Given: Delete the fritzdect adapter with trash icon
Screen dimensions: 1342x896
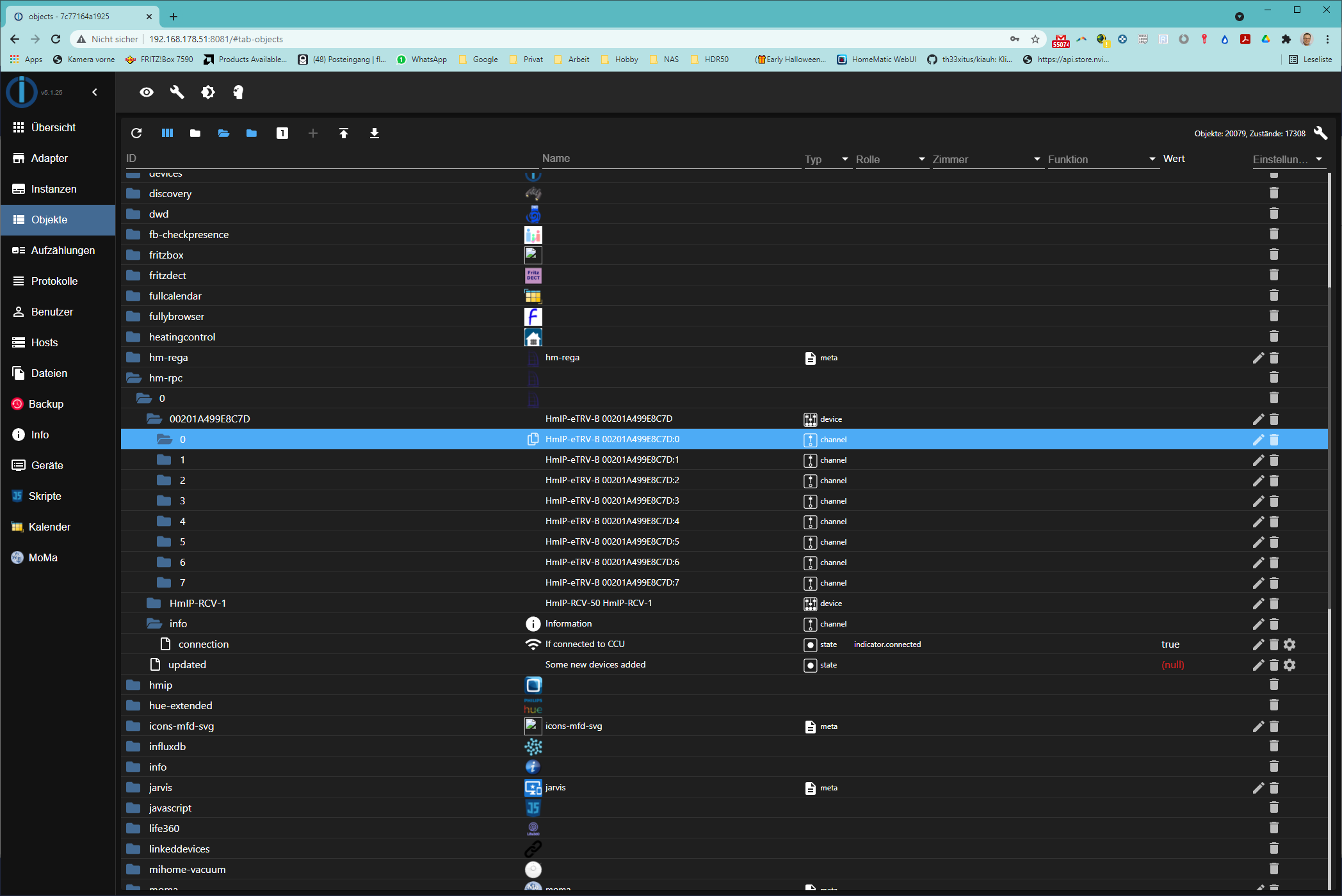Looking at the screenshot, I should pos(1273,275).
